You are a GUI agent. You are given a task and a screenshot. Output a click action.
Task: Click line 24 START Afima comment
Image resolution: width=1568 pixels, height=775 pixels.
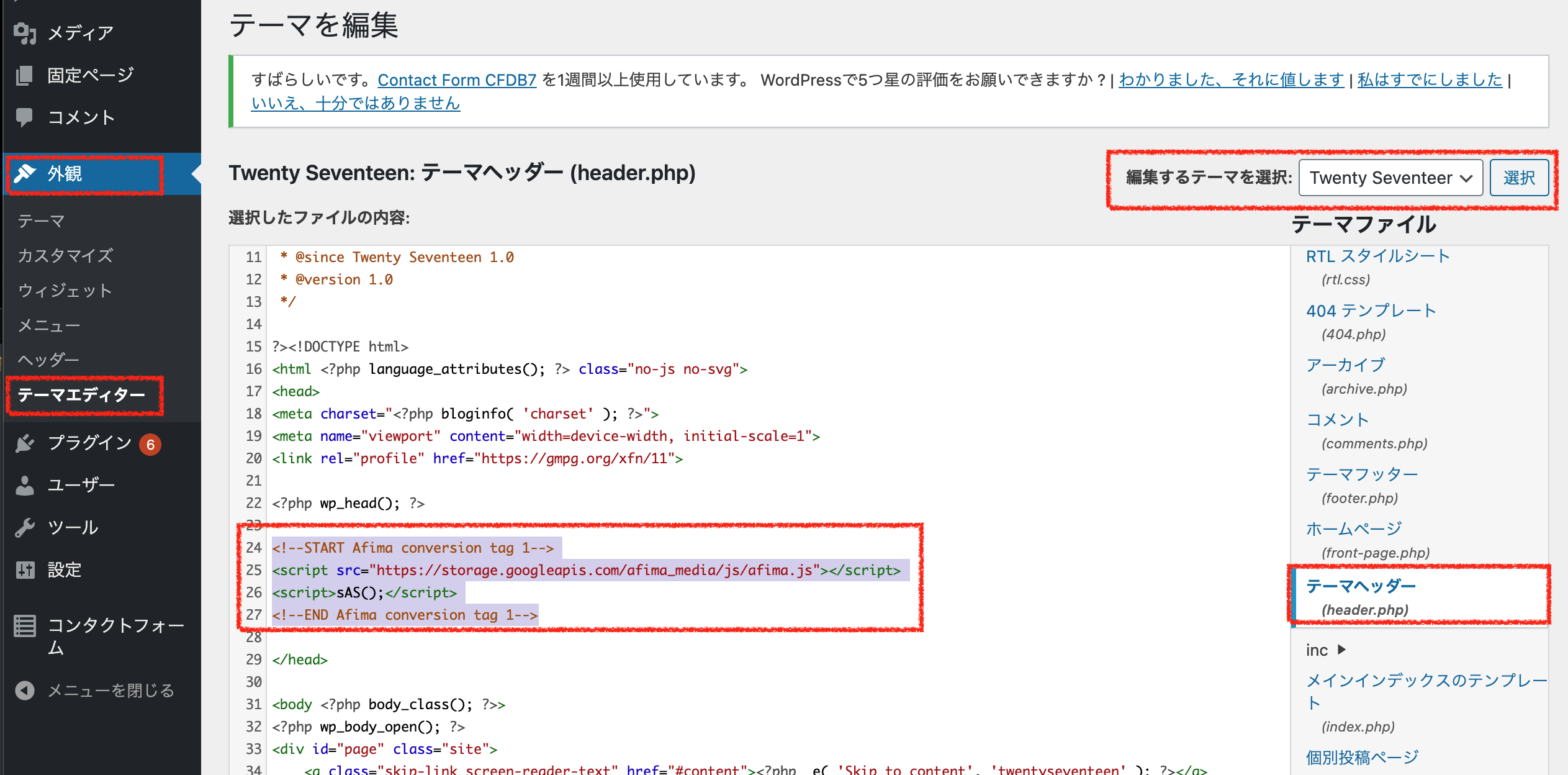coord(413,548)
